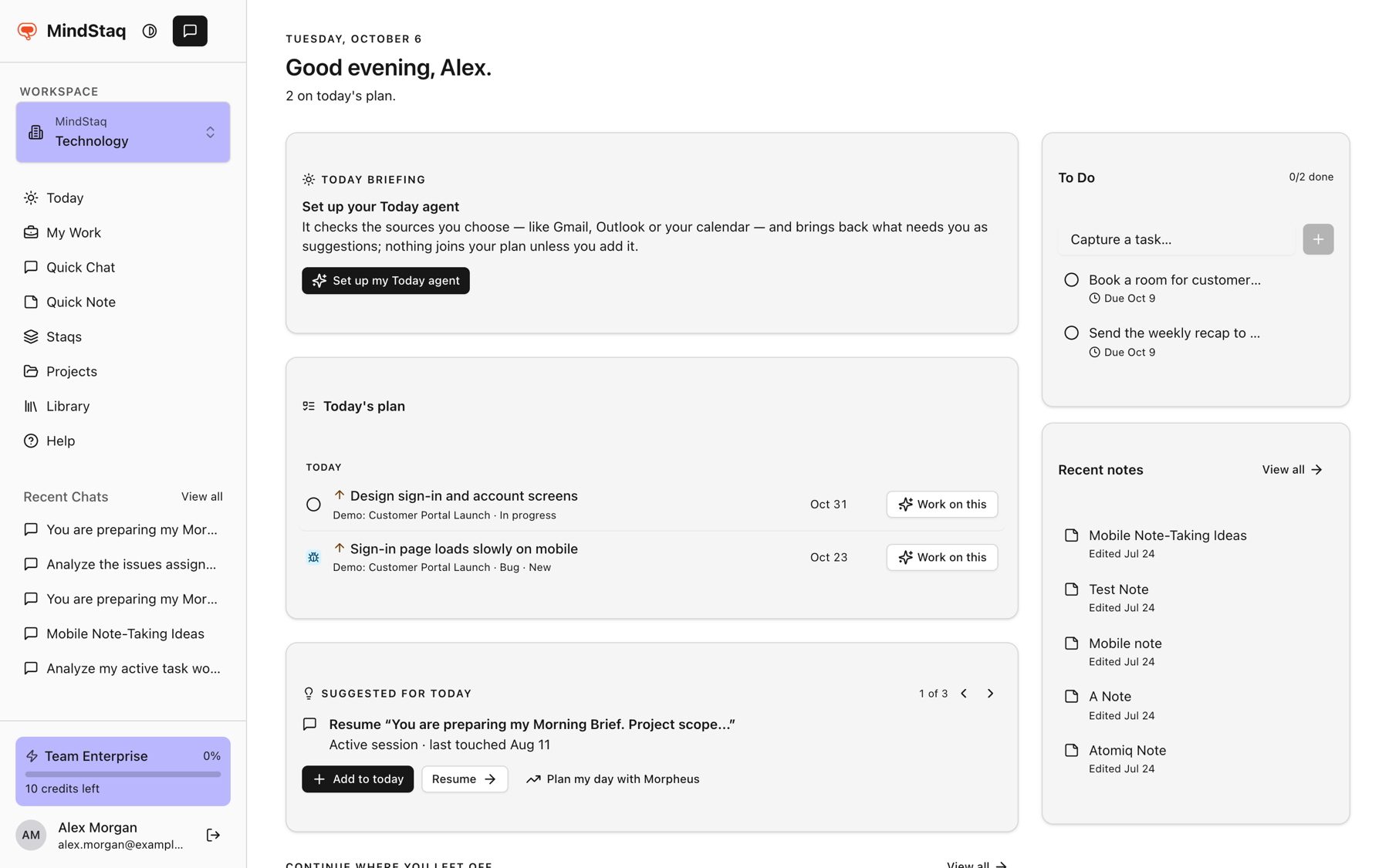This screenshot has height=868, width=1389.
Task: Go to previous suggestion
Action: (x=964, y=694)
